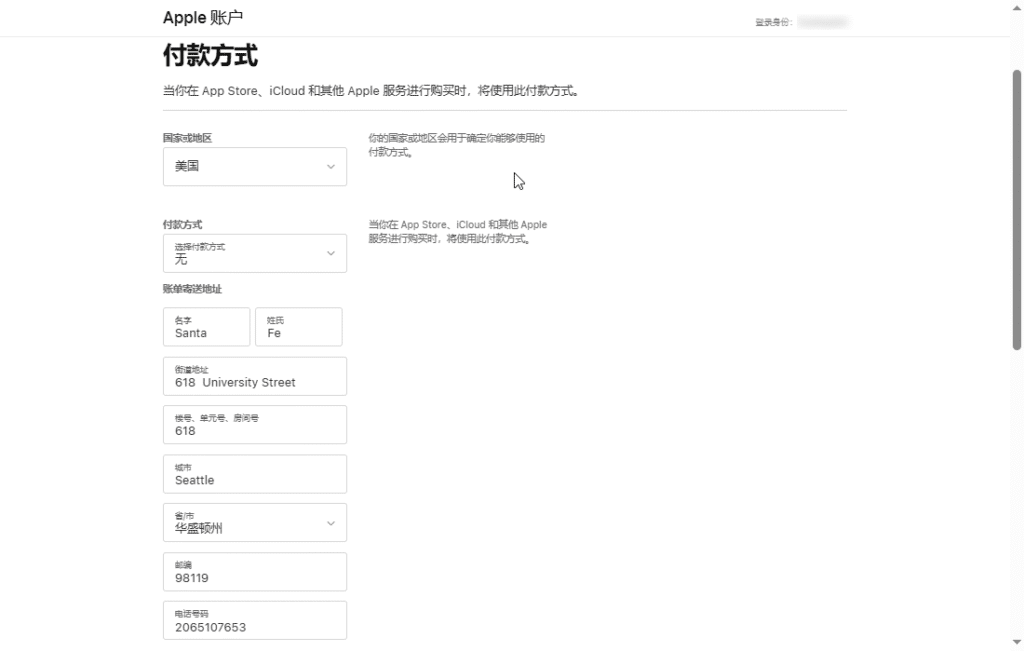Click the chevron arrow in the 美国 country selector
The height and width of the screenshot is (651, 1024).
(330, 167)
